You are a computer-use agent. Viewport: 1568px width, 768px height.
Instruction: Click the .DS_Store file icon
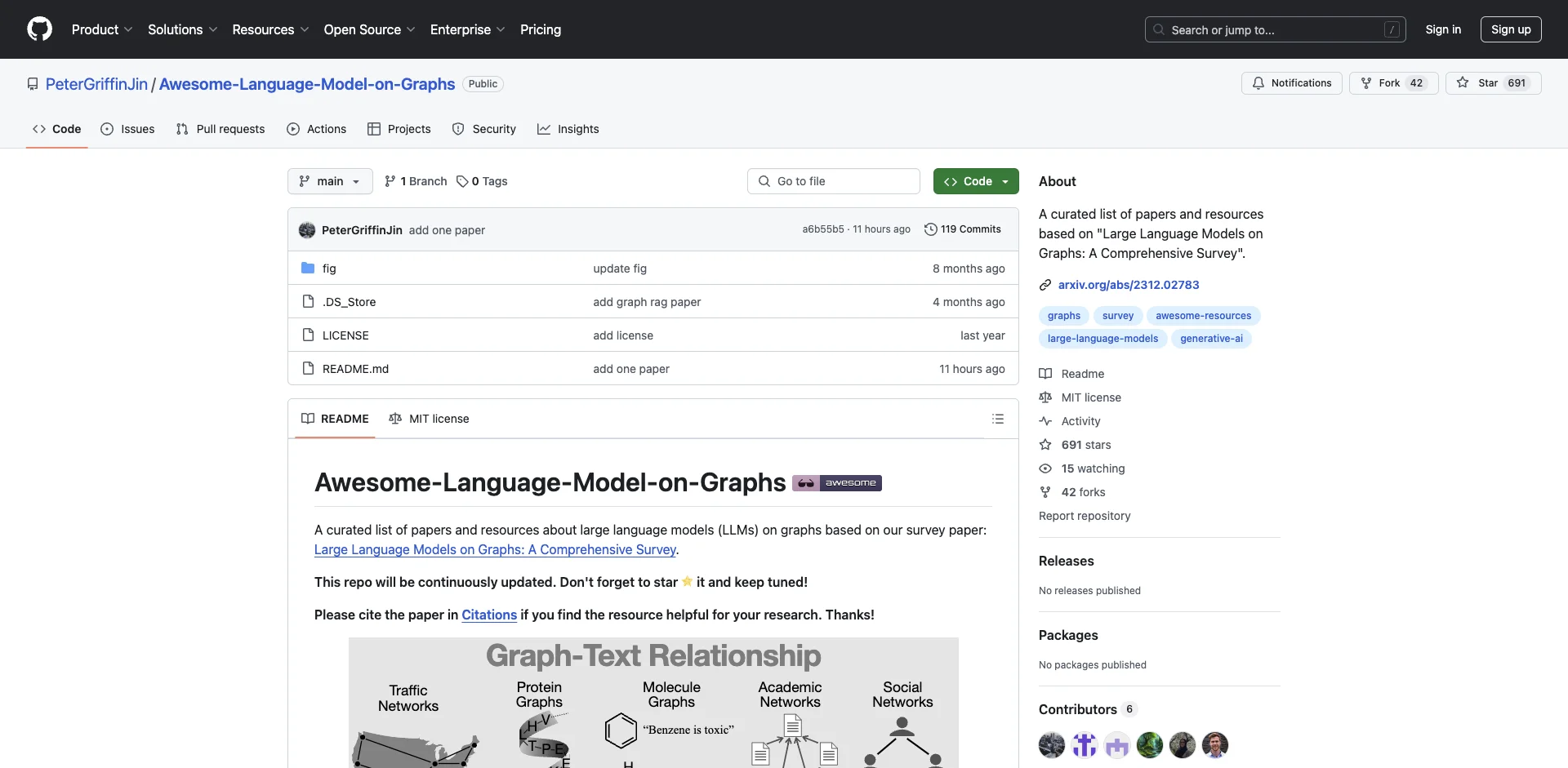point(308,302)
